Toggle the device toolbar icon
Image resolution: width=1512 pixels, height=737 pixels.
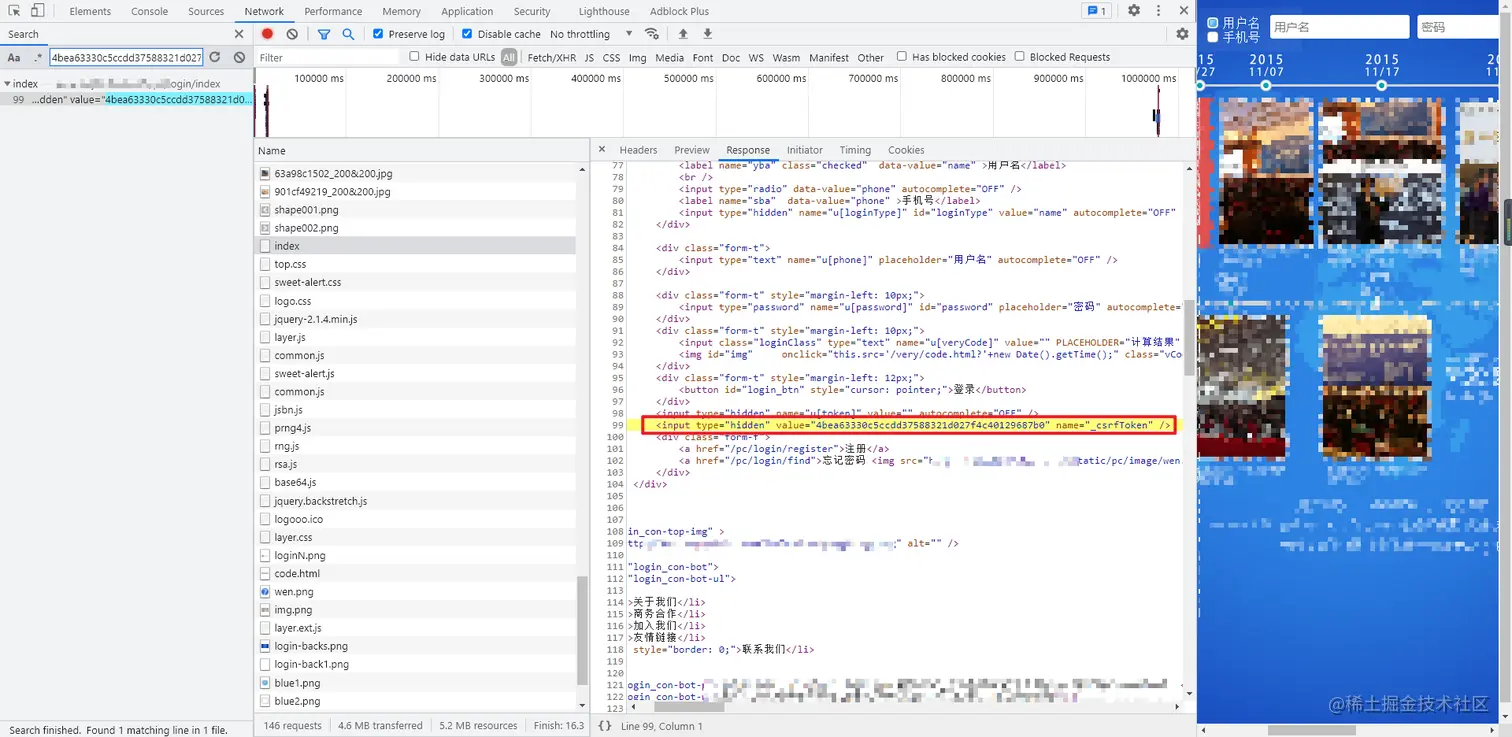pos(37,11)
